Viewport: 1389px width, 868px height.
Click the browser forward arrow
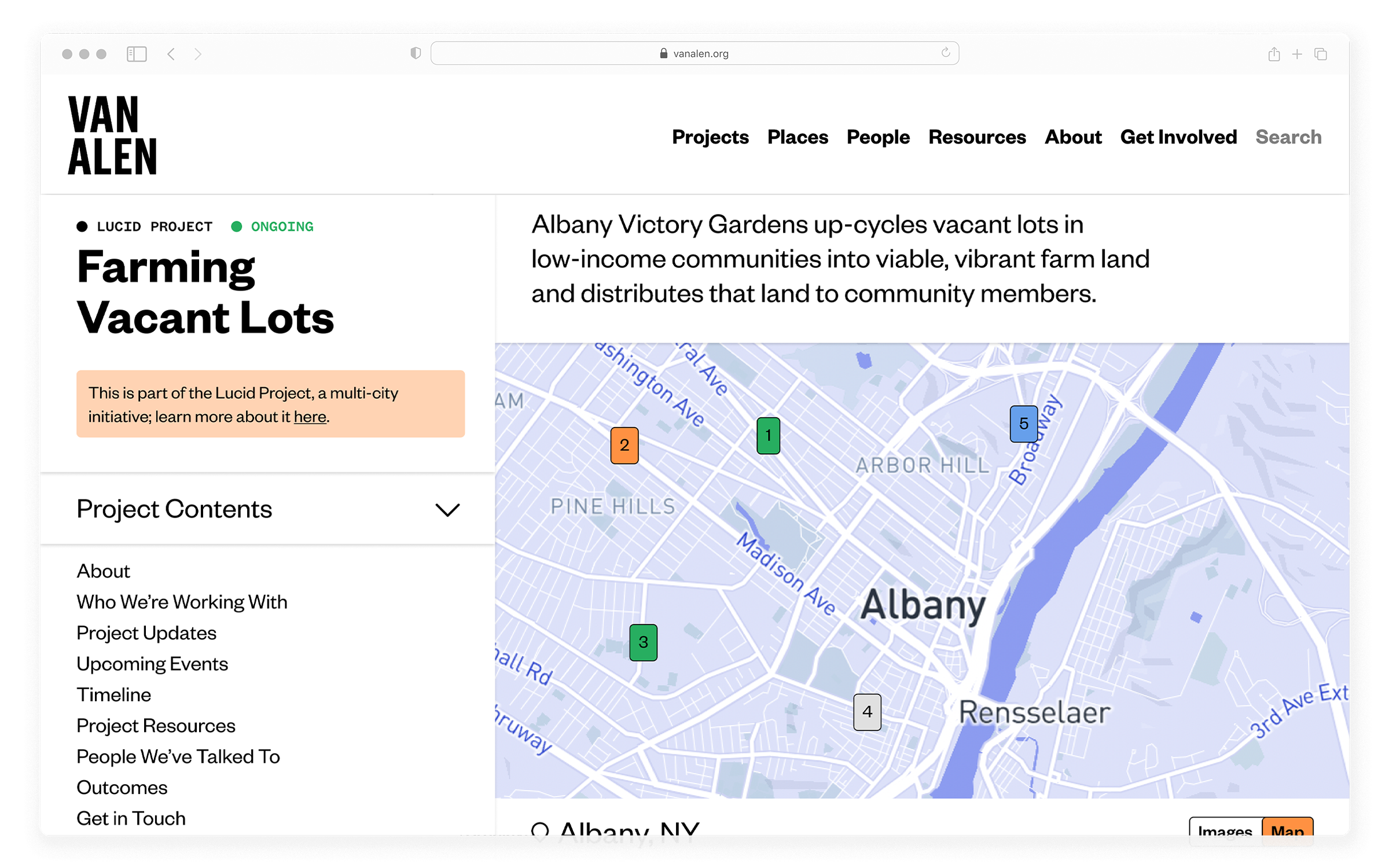(198, 54)
